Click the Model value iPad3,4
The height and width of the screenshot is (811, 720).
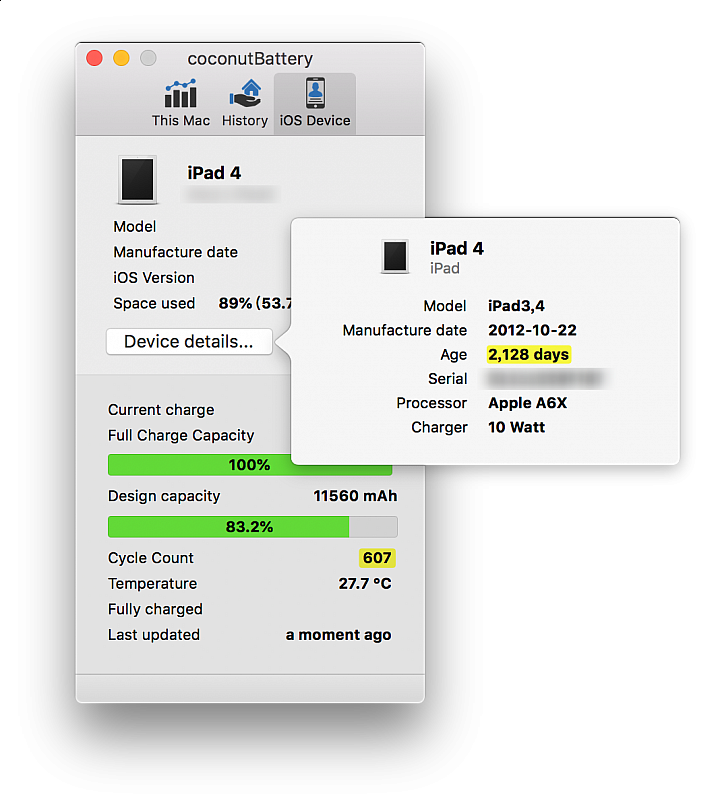(x=516, y=306)
